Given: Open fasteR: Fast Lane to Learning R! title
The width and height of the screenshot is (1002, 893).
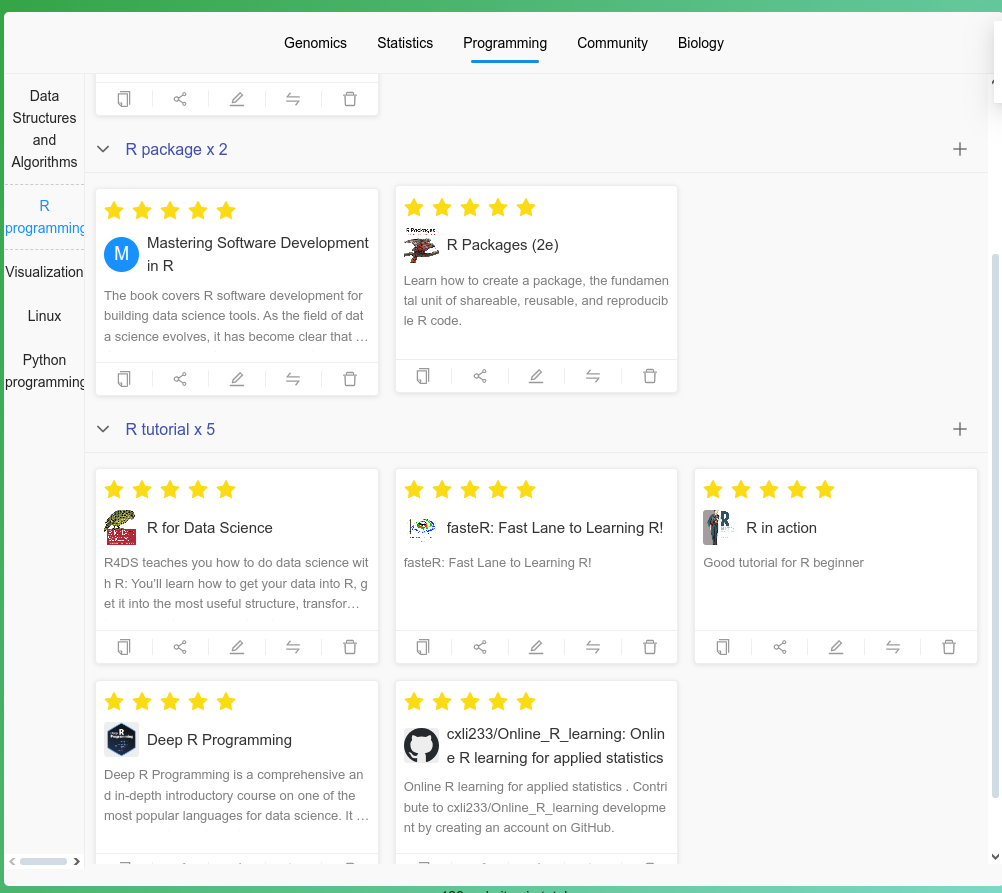Looking at the screenshot, I should coord(555,527).
